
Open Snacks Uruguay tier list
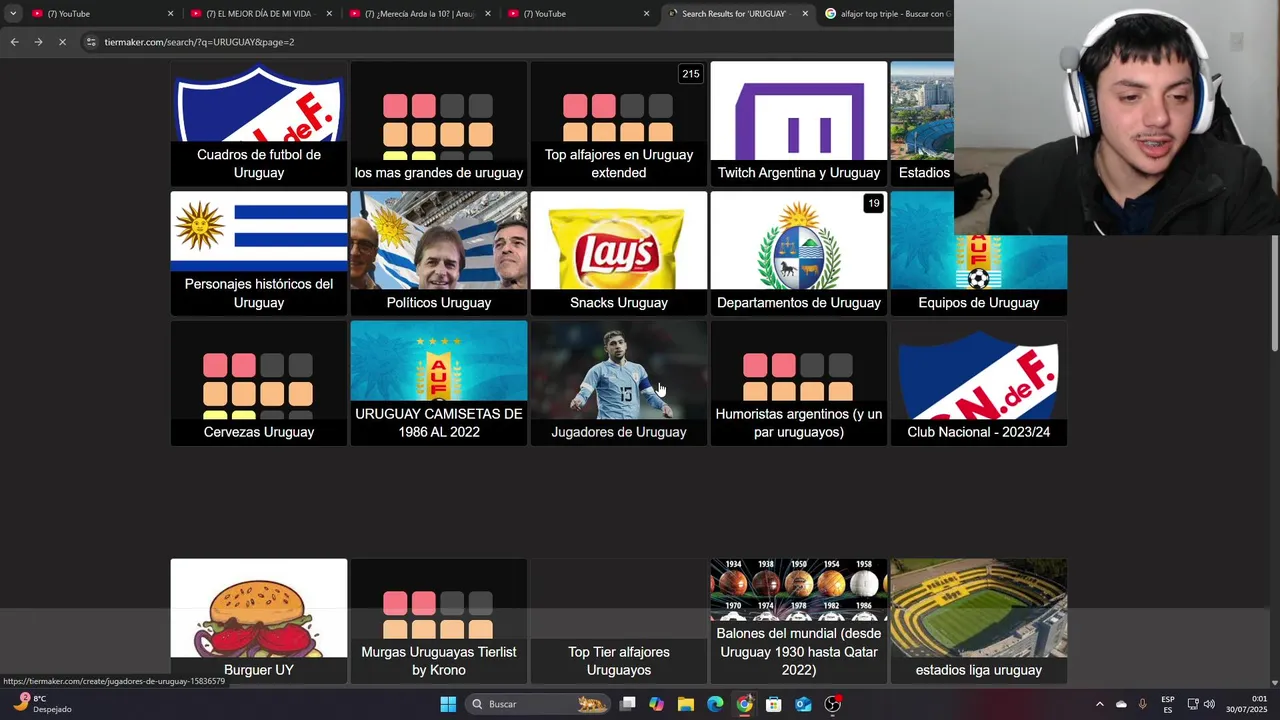(619, 254)
